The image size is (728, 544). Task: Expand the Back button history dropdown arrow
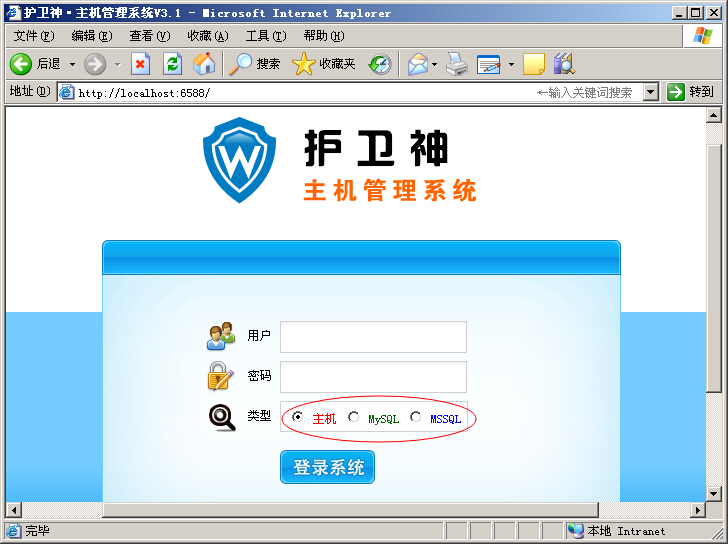tap(72, 64)
